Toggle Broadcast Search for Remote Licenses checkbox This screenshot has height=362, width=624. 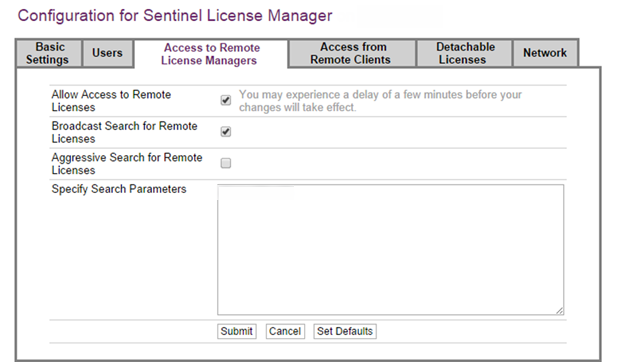click(226, 132)
